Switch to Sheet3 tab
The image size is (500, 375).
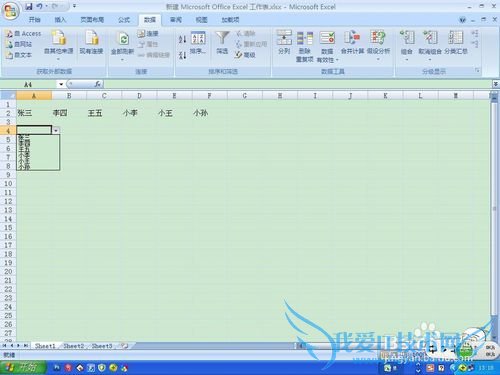point(102,346)
